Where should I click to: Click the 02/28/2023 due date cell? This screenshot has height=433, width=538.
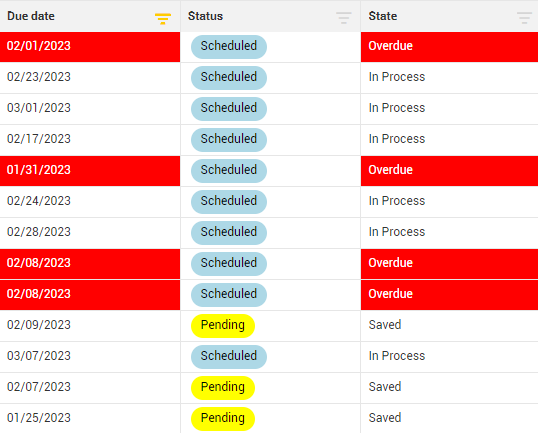(90, 233)
